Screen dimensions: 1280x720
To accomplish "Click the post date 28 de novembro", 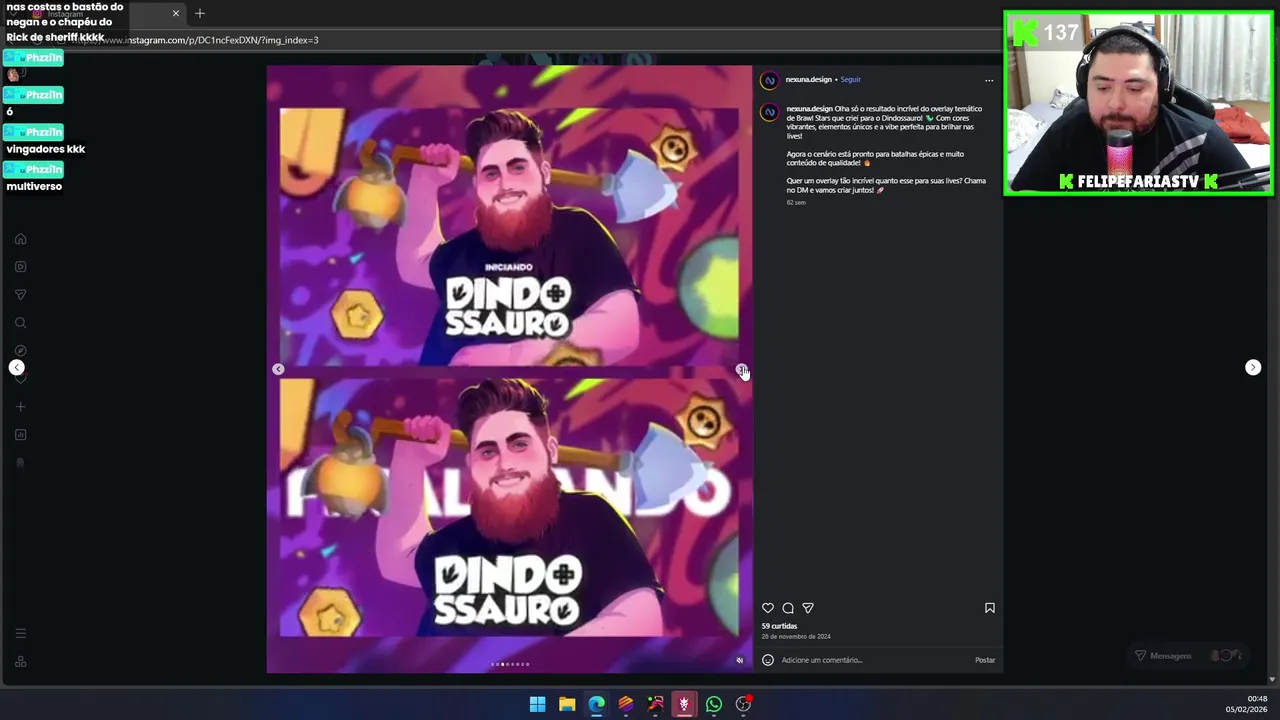I will [x=796, y=636].
